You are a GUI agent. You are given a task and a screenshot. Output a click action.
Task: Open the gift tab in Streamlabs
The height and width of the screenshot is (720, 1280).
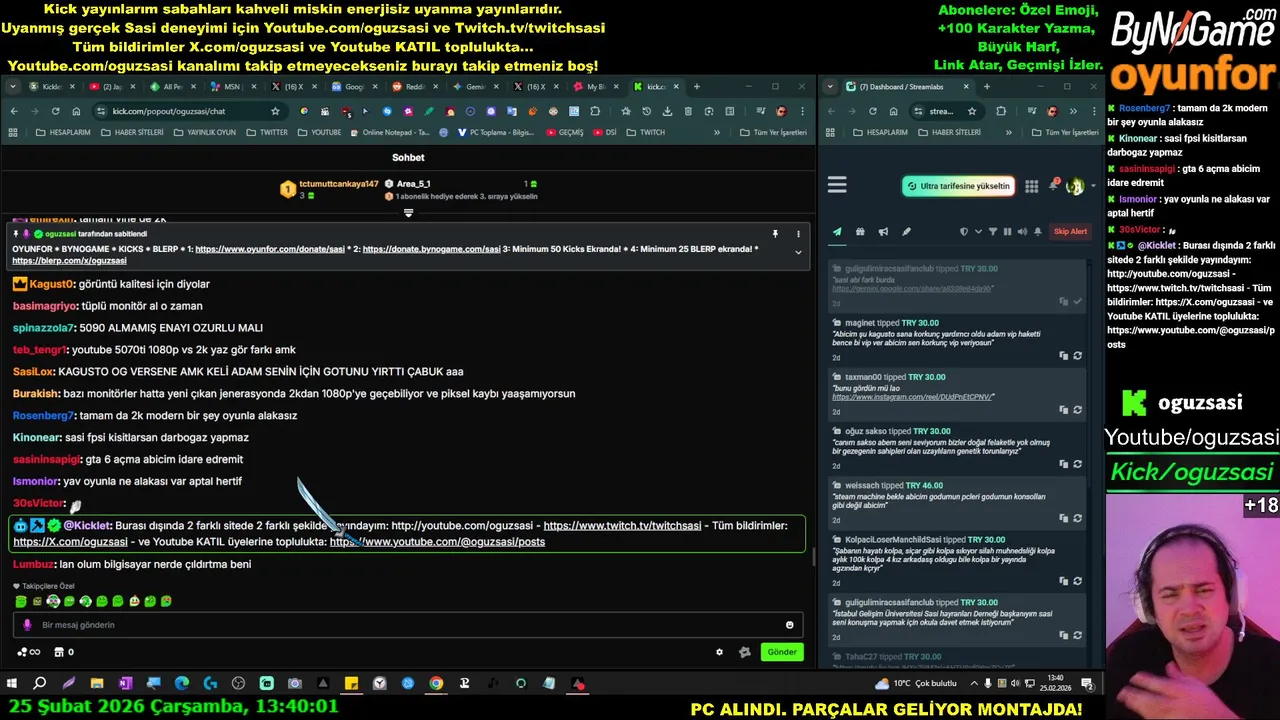point(860,232)
